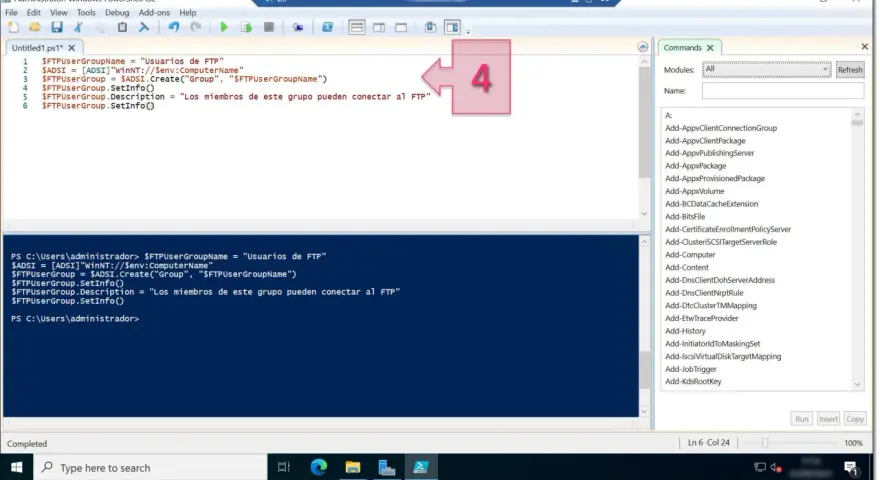This screenshot has height=480, width=880.
Task: Click Run button in Commands panel
Action: click(x=801, y=419)
